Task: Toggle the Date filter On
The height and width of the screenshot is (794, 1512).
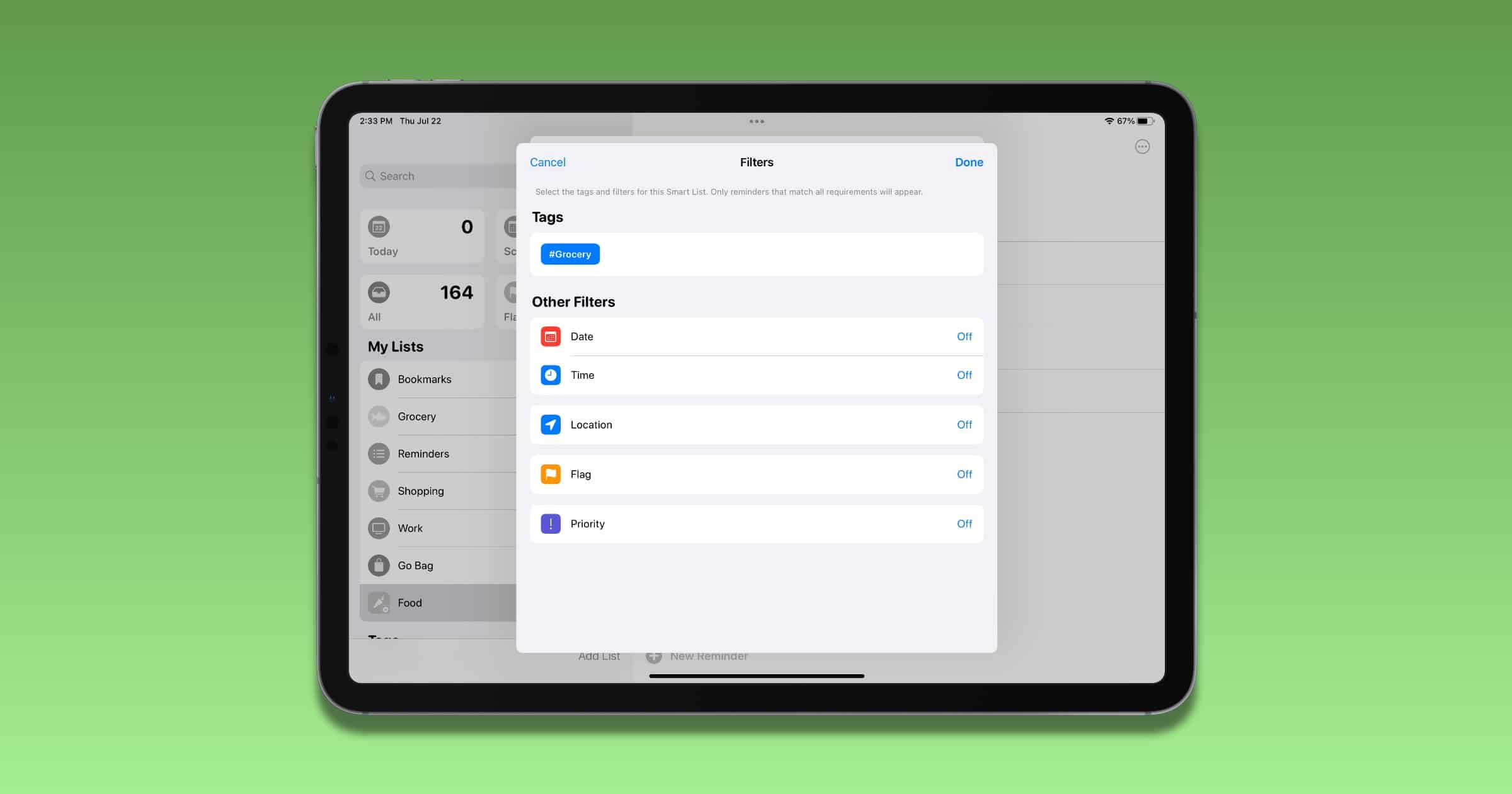Action: pyautogui.click(x=963, y=335)
